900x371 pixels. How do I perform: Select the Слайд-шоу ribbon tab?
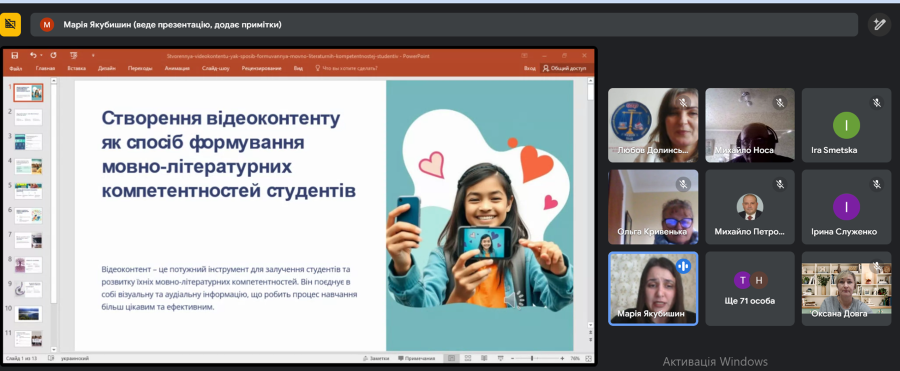coord(216,68)
